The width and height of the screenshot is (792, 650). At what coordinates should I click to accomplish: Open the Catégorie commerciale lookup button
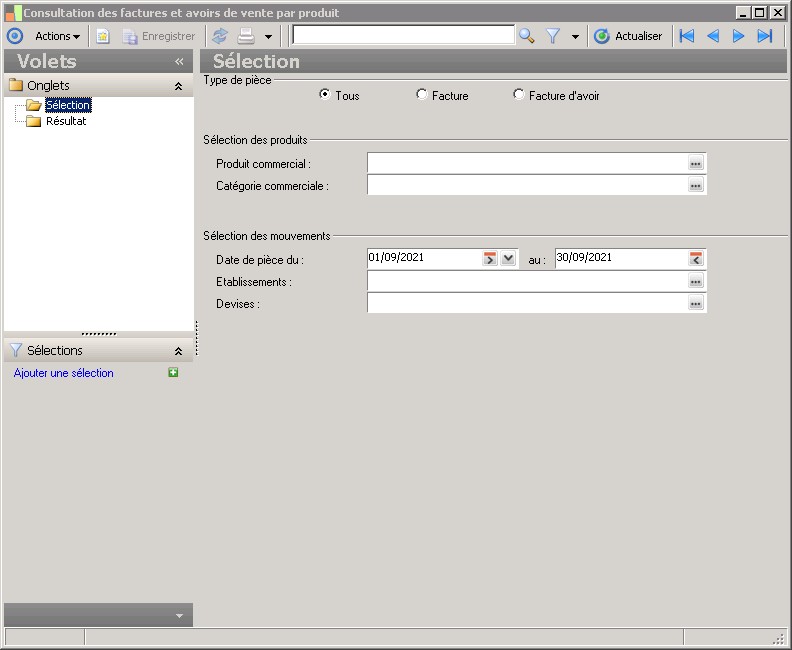coord(696,185)
